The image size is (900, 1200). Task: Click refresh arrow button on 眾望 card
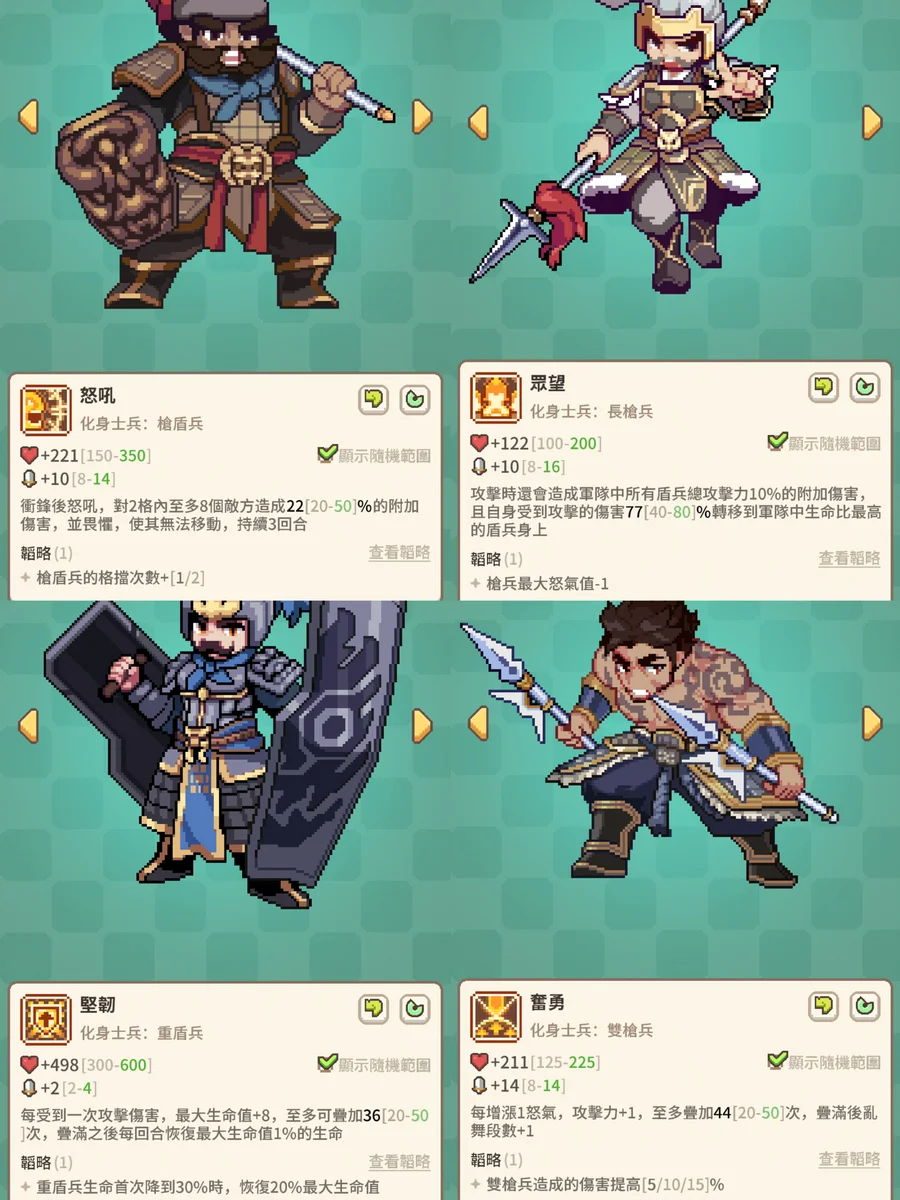click(864, 388)
